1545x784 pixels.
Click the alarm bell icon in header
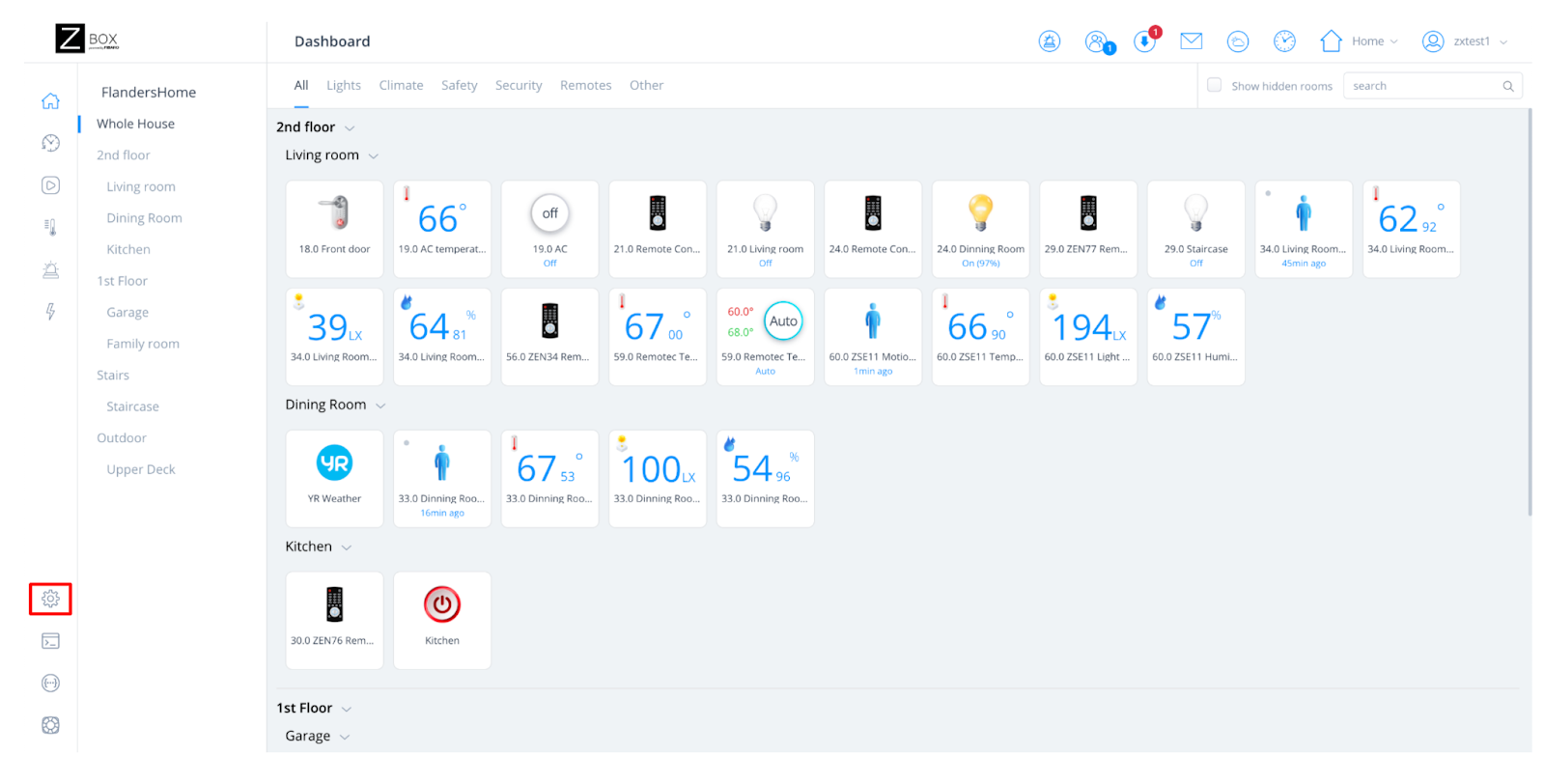1050,42
